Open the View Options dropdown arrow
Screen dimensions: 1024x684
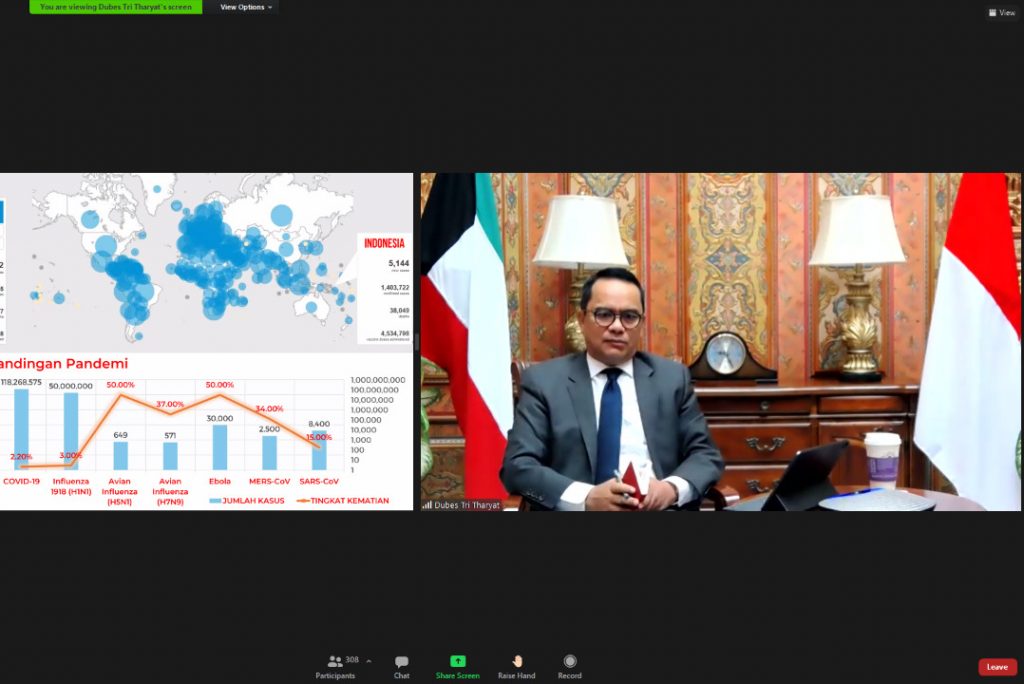tap(272, 7)
